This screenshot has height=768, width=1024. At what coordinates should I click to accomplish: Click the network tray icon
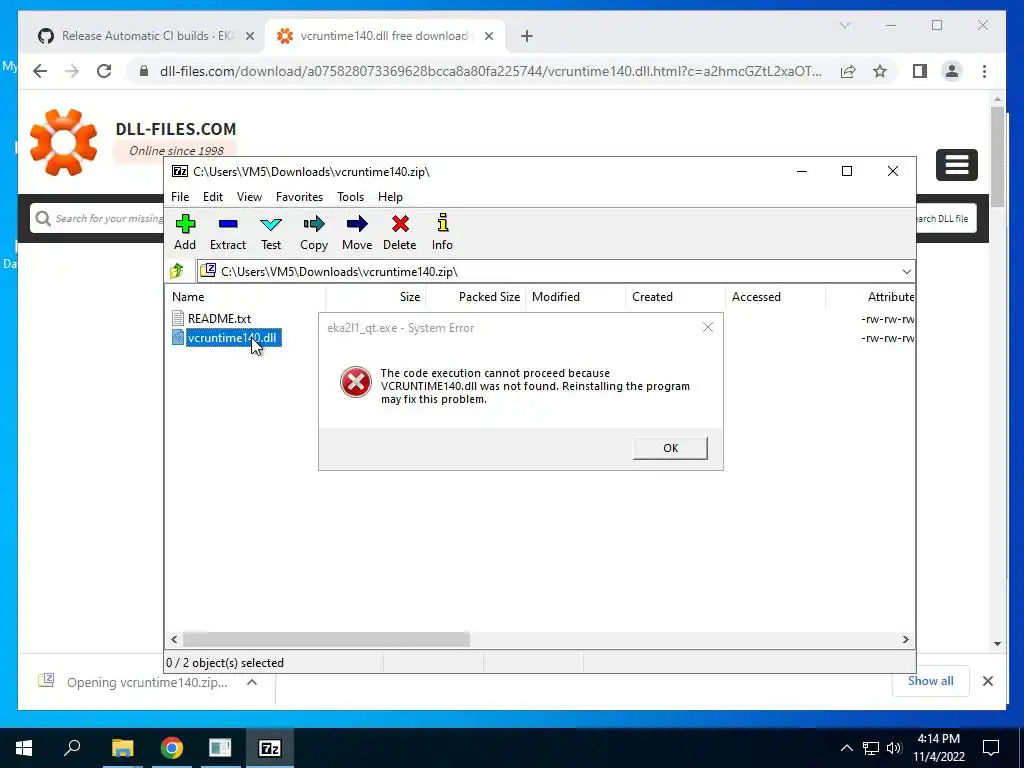coord(871,748)
